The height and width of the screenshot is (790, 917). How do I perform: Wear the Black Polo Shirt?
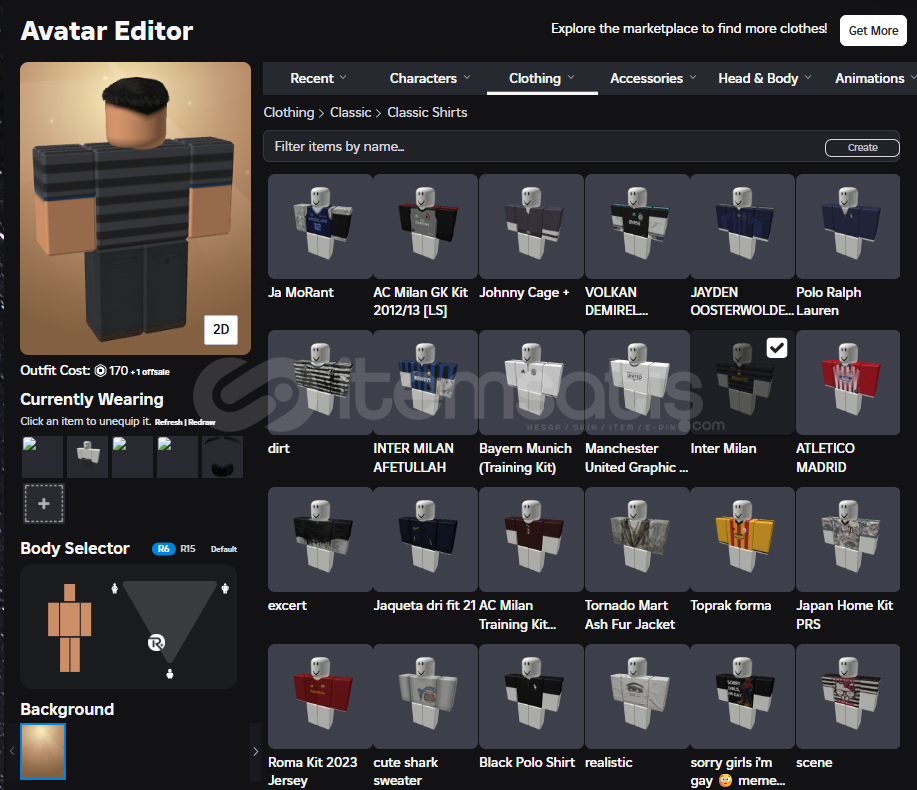[x=531, y=696]
